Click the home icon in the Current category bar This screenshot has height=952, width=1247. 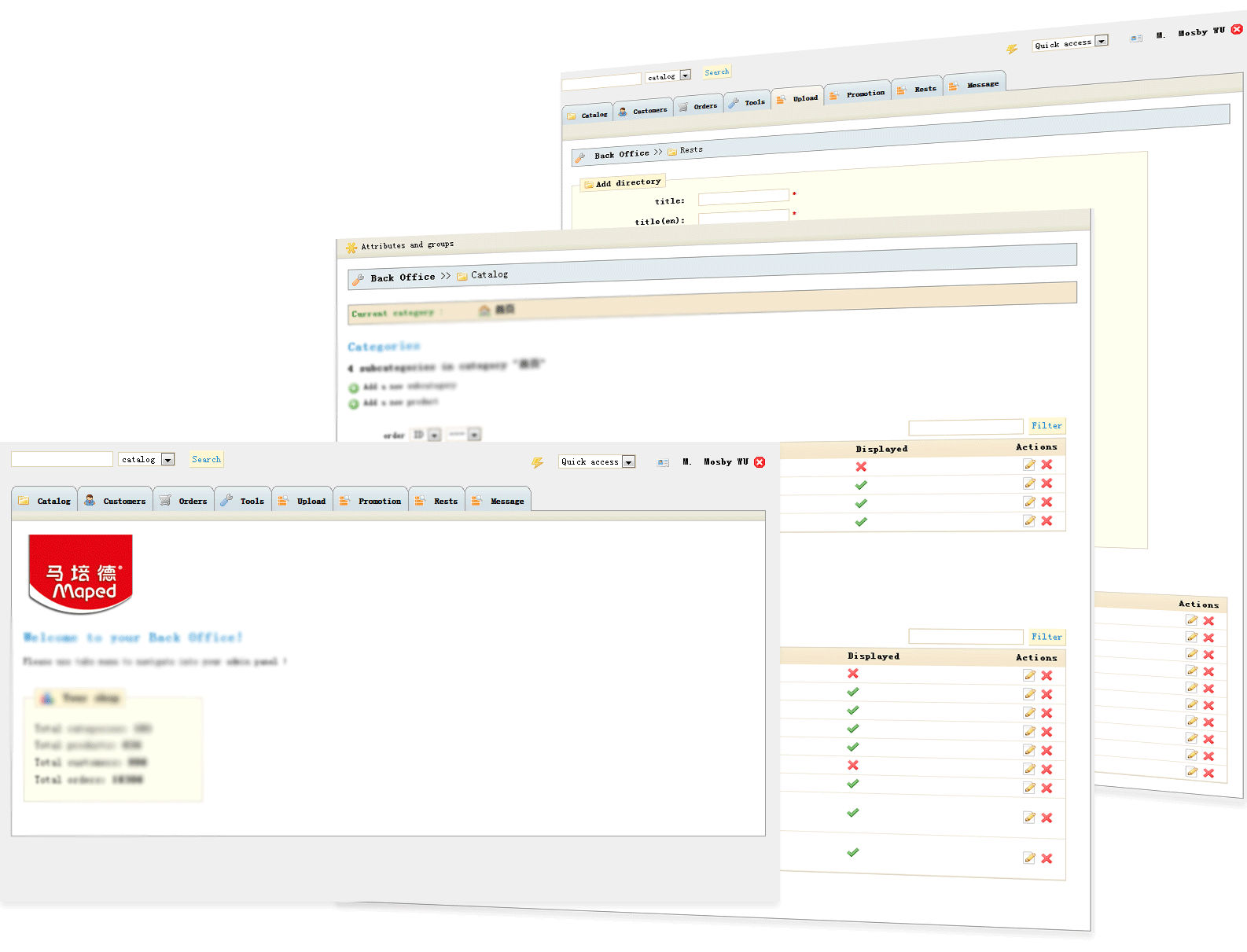click(484, 311)
